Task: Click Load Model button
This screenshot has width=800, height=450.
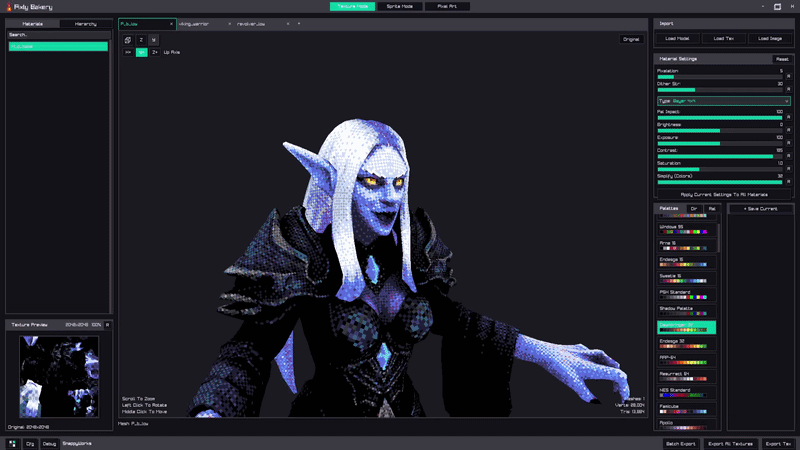Action: coord(678,38)
